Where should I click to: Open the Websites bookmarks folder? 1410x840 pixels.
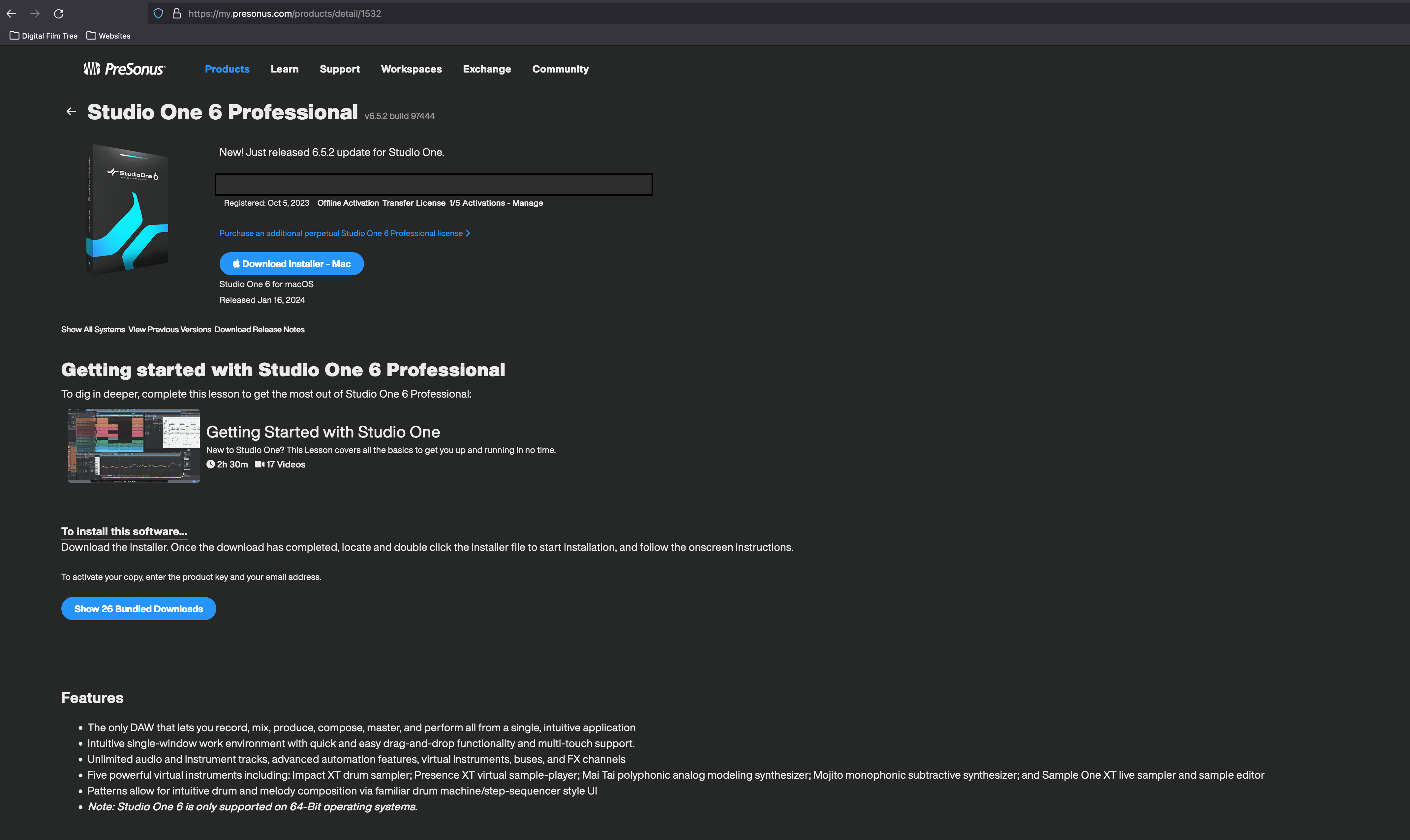pyautogui.click(x=109, y=36)
